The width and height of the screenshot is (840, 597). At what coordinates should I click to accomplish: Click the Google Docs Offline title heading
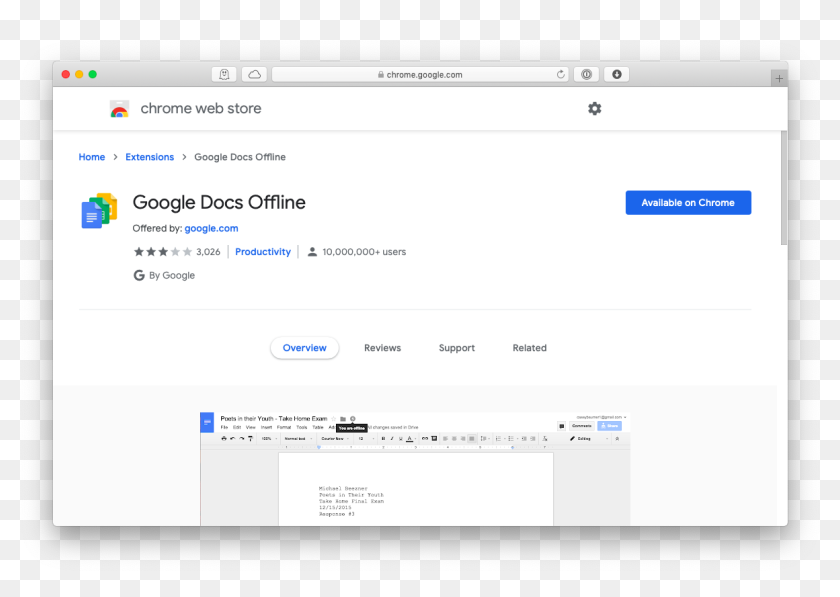(x=219, y=203)
